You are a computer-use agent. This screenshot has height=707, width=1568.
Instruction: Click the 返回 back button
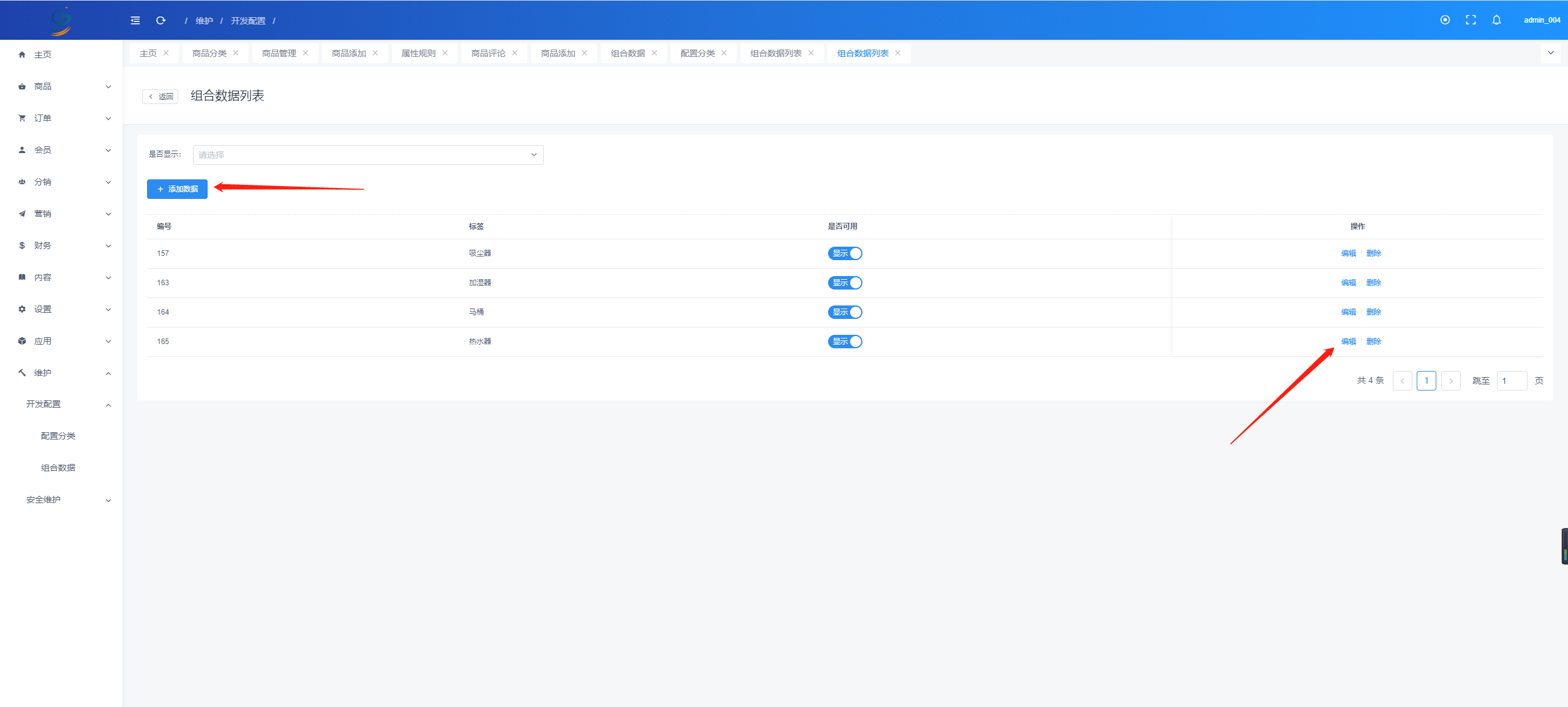(160, 97)
